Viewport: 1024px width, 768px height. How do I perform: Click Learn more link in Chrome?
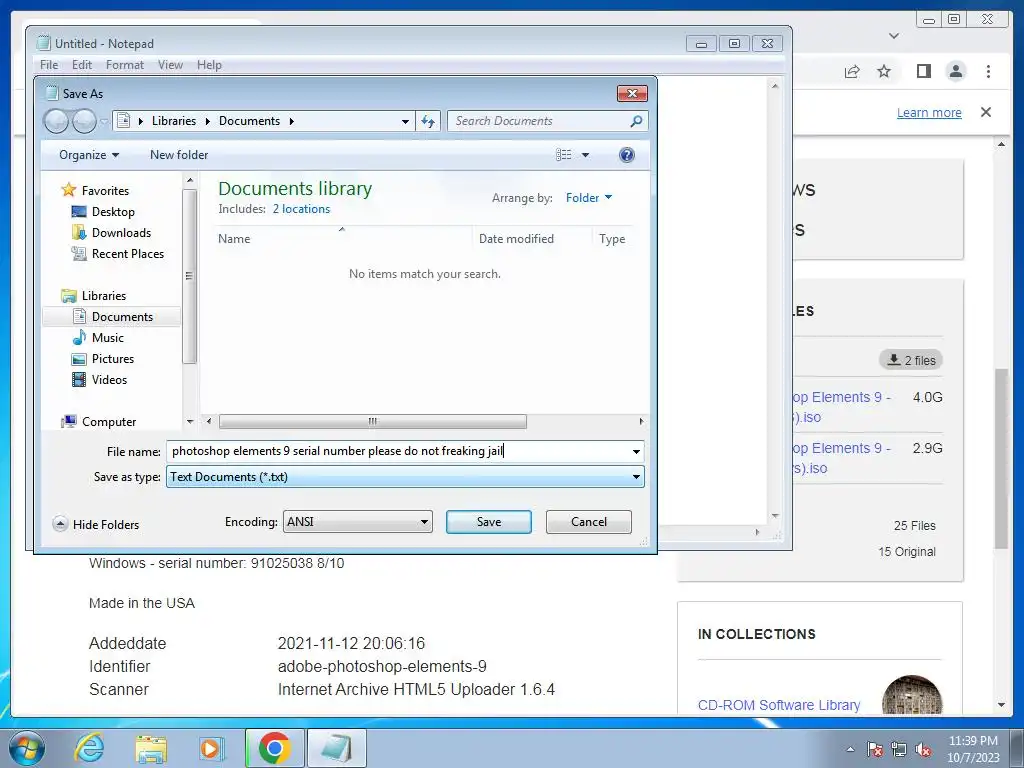[x=929, y=112]
